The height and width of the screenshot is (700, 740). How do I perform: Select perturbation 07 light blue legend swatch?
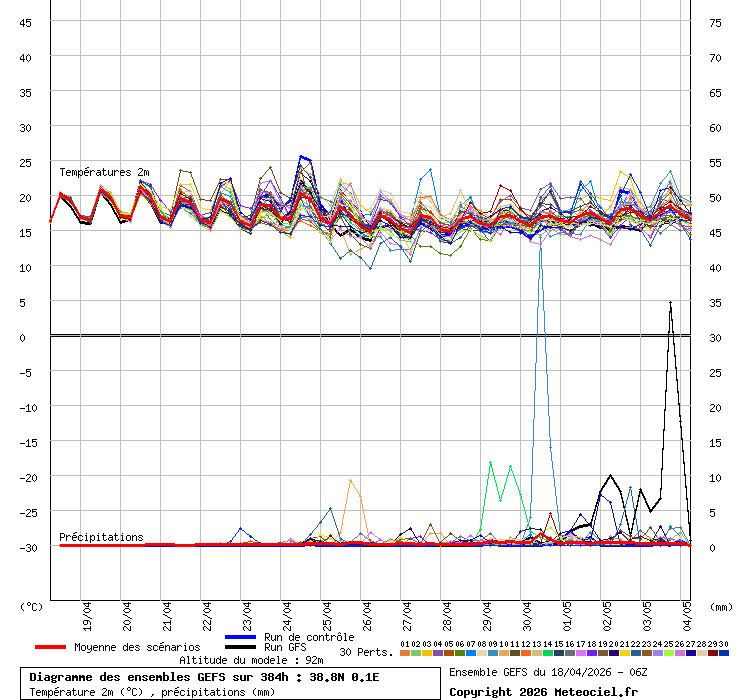471,653
